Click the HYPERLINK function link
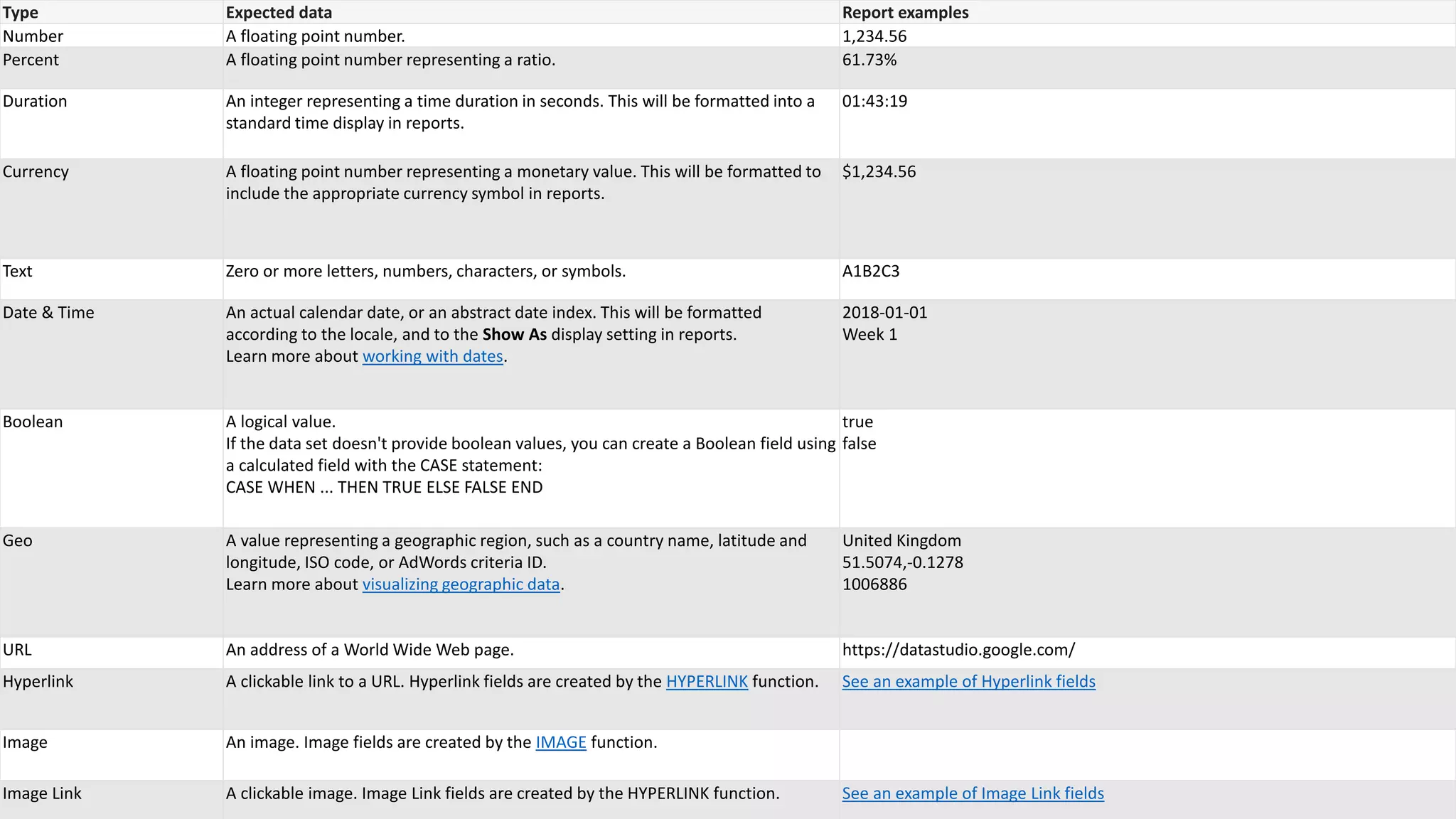 [706, 682]
